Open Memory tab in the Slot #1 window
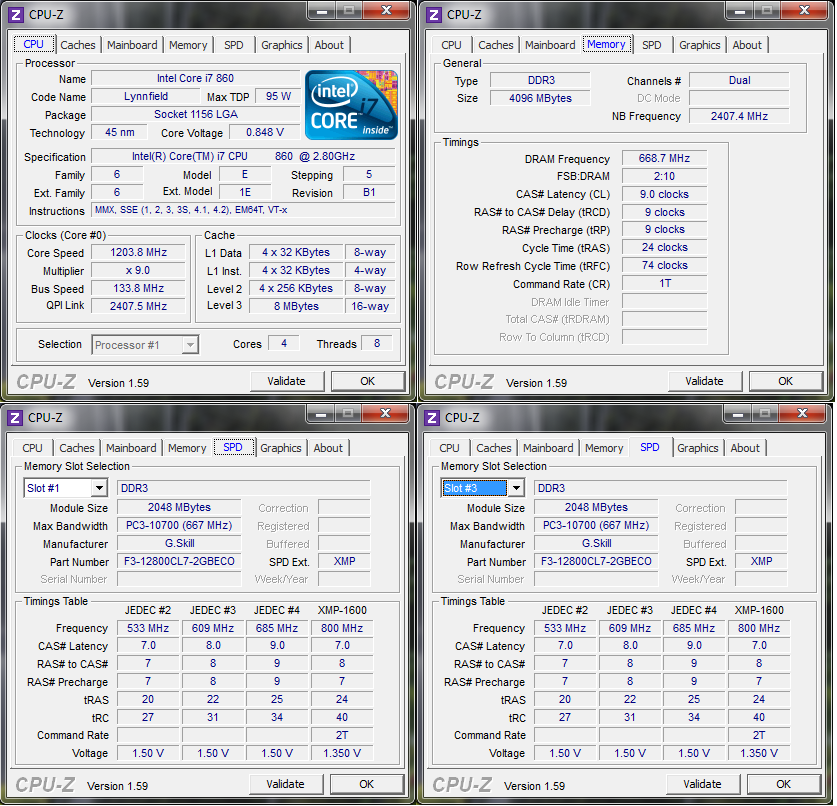Image resolution: width=837 pixels, height=806 pixels. click(187, 448)
